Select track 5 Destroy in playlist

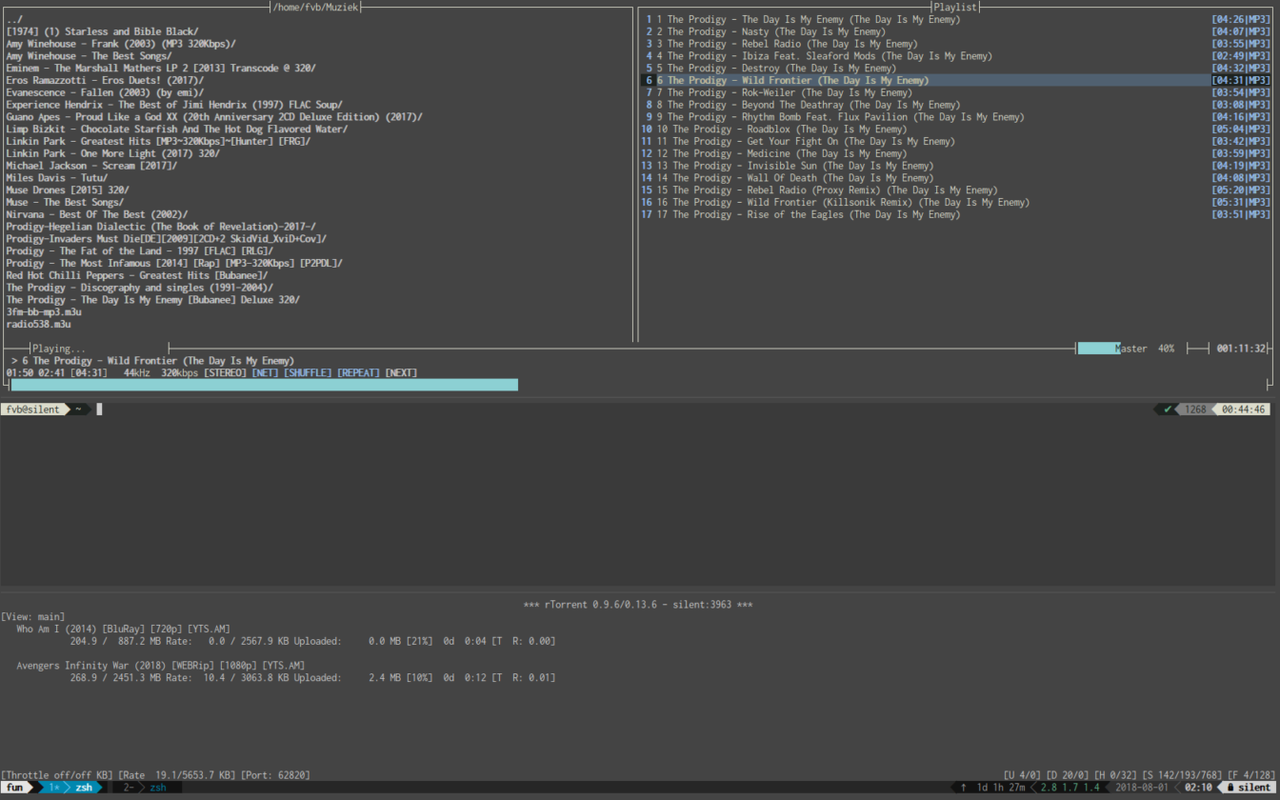(x=956, y=68)
